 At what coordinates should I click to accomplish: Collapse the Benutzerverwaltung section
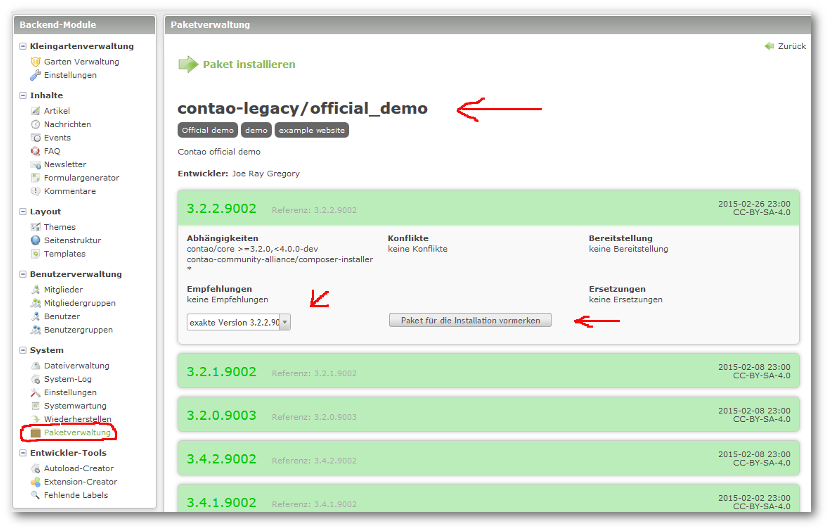coord(23,274)
